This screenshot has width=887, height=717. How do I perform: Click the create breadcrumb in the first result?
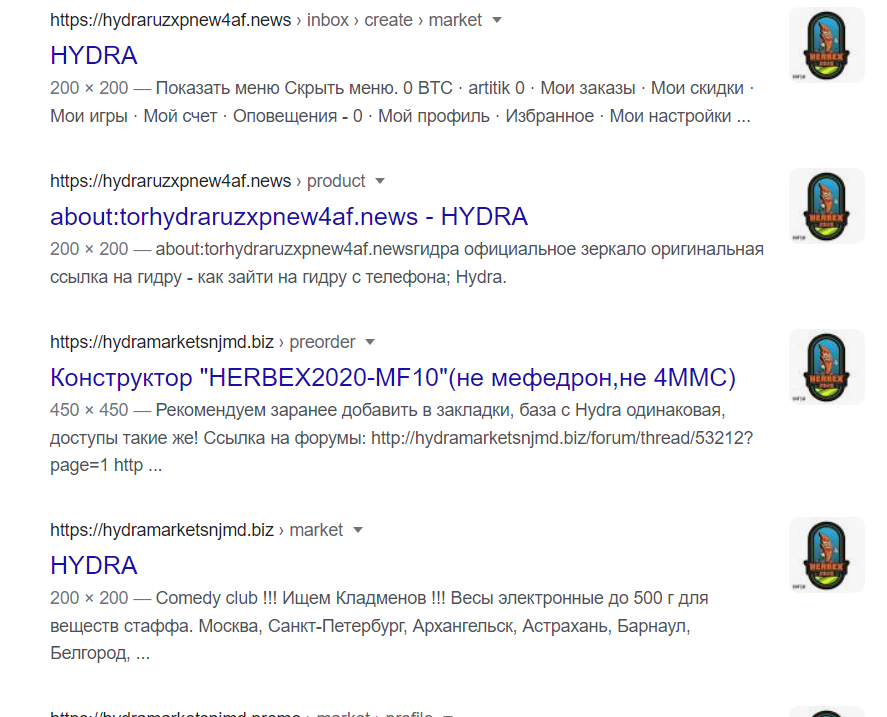[388, 19]
